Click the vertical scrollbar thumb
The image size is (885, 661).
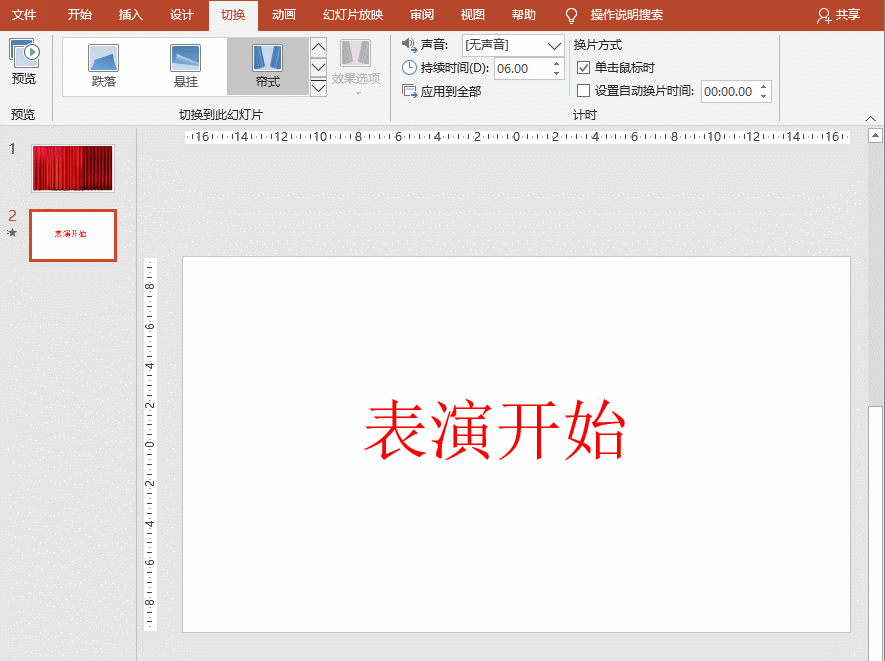tap(875, 531)
